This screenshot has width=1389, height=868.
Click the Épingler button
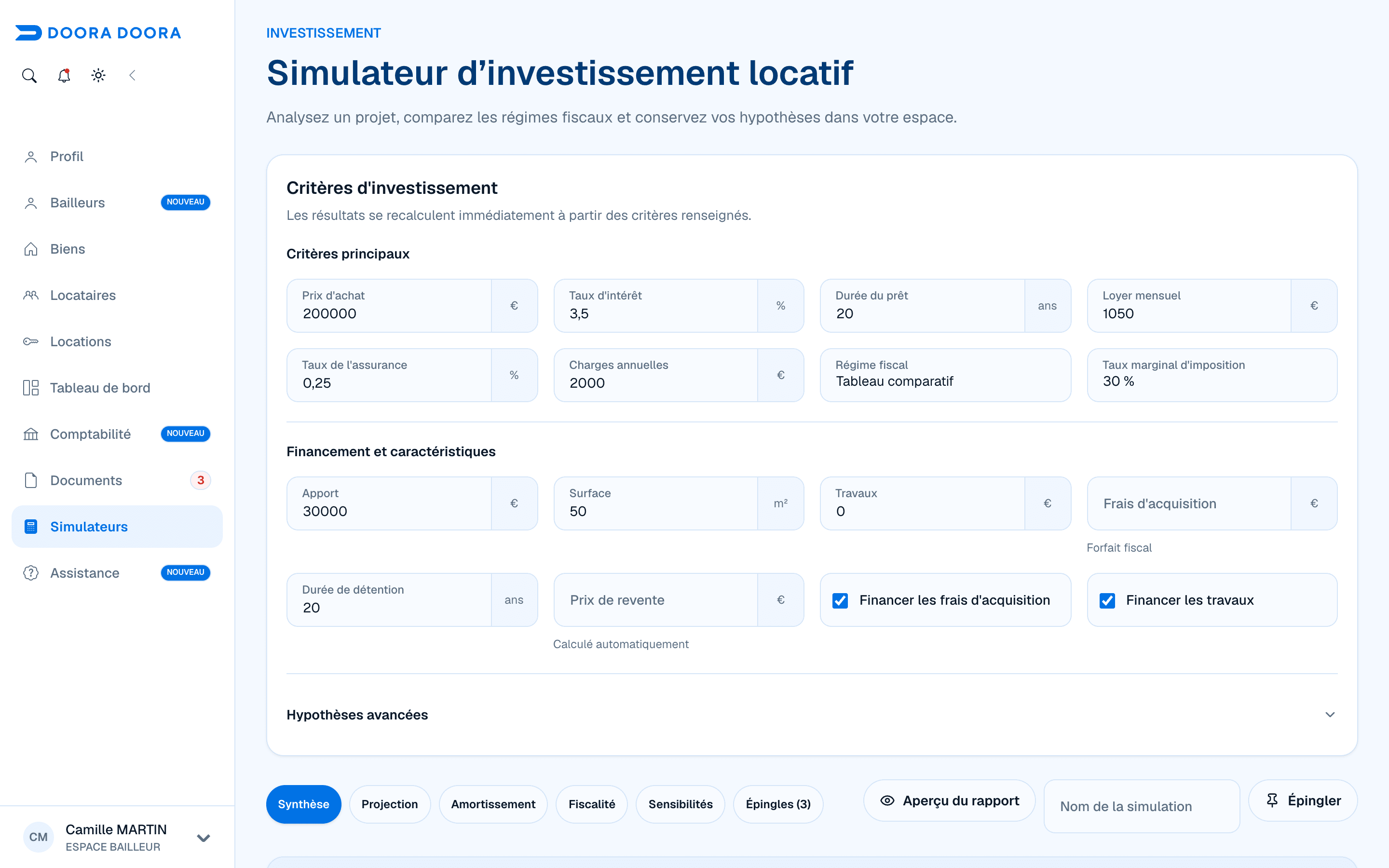[x=1303, y=800]
